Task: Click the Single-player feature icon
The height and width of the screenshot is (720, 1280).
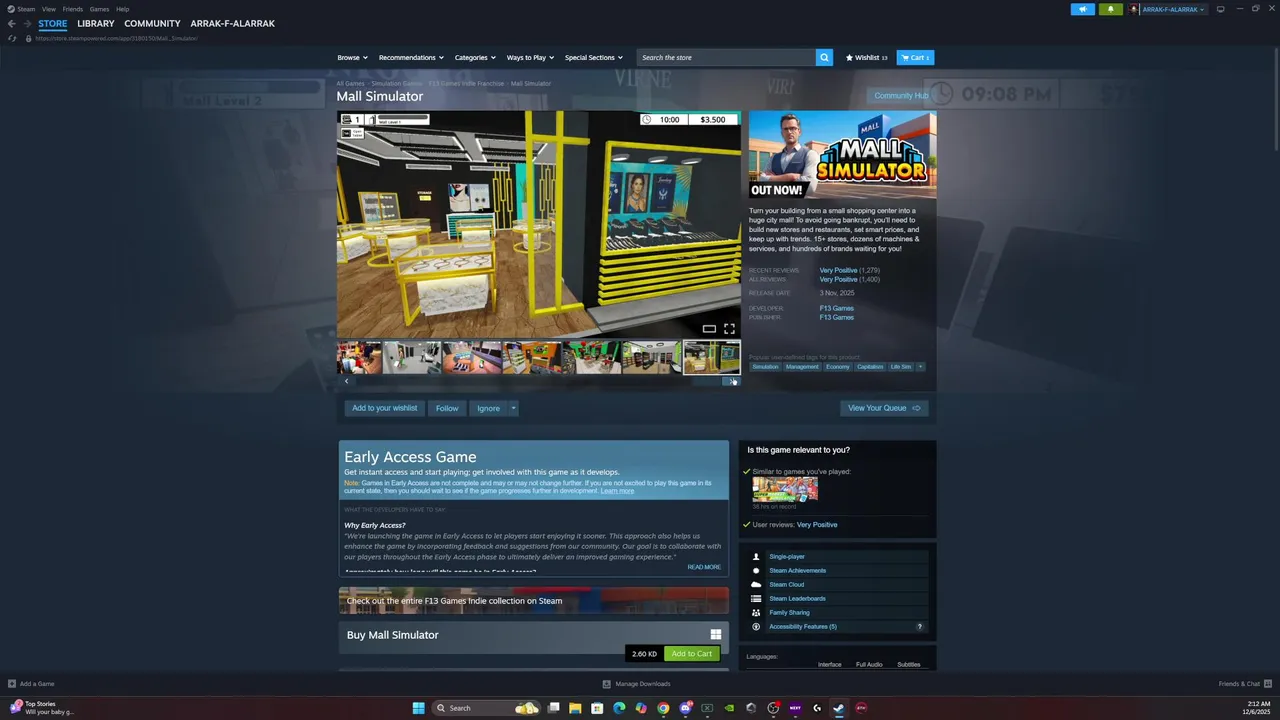Action: [x=756, y=556]
